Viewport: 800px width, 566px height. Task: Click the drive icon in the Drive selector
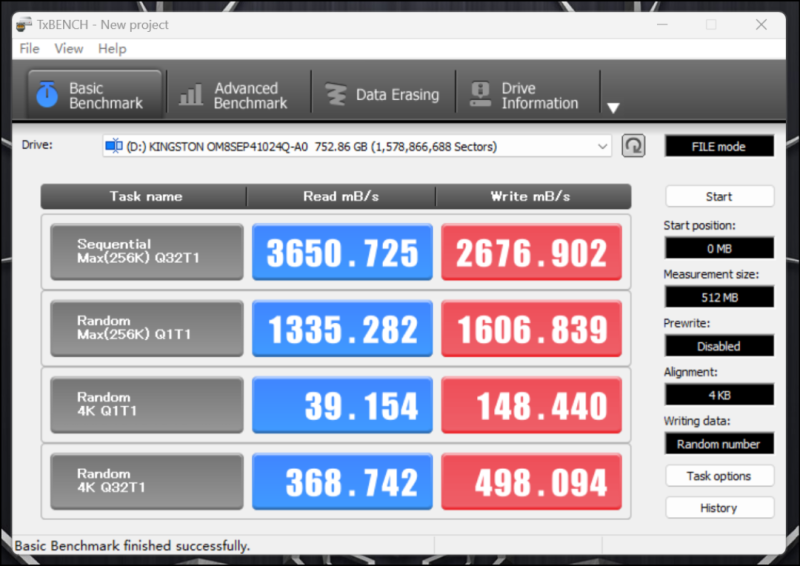click(113, 146)
